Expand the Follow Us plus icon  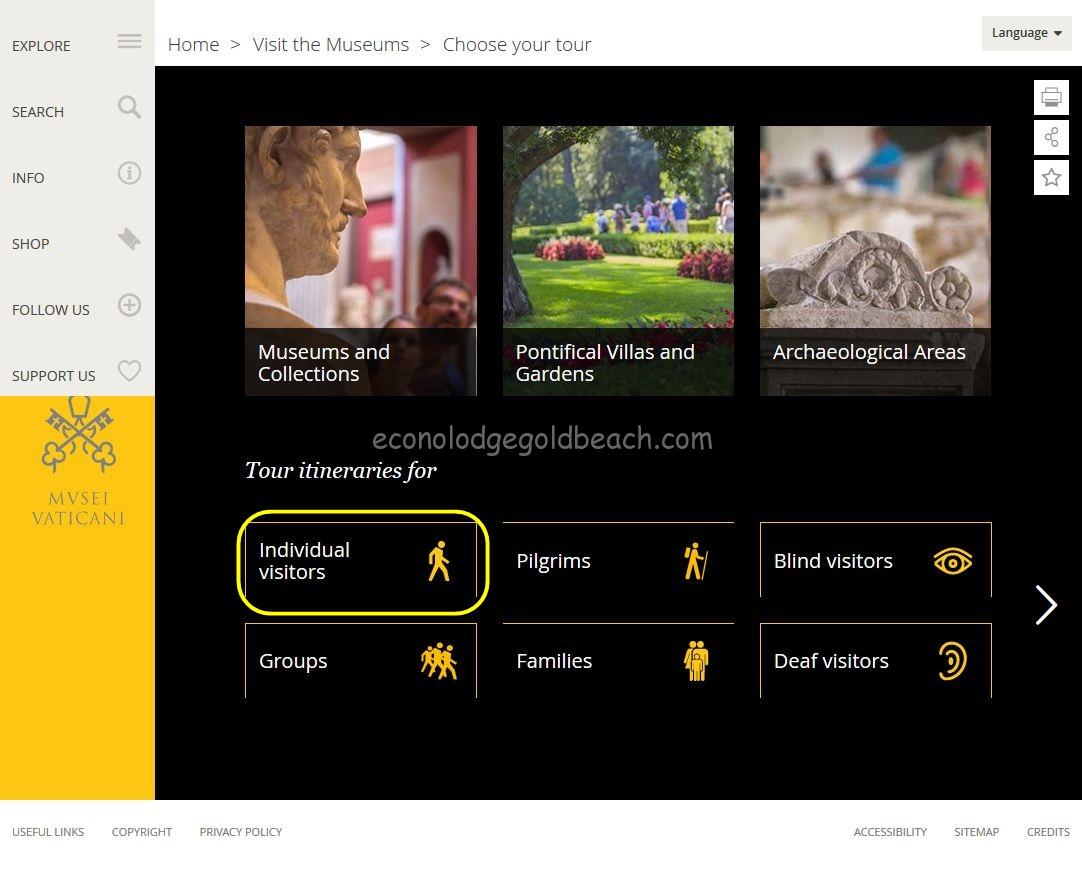(x=129, y=306)
